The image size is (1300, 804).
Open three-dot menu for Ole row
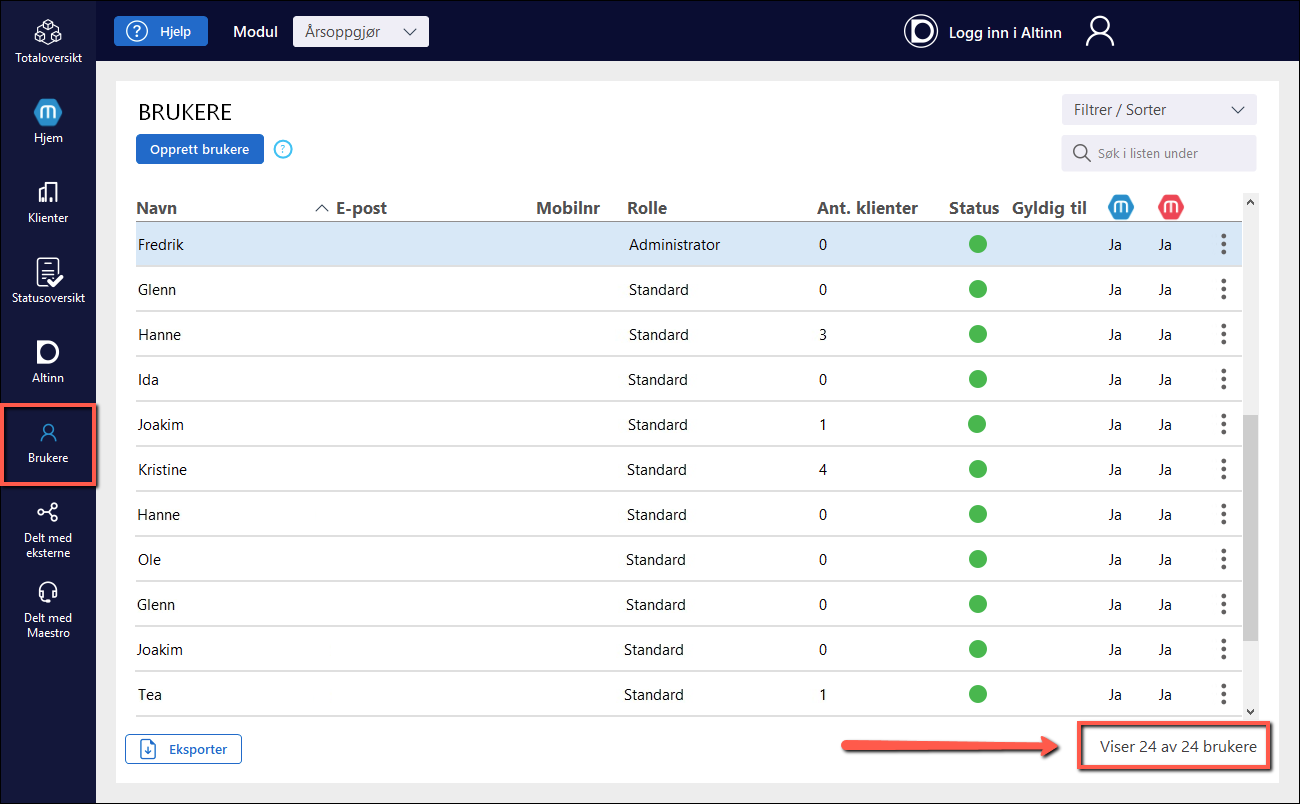1223,559
